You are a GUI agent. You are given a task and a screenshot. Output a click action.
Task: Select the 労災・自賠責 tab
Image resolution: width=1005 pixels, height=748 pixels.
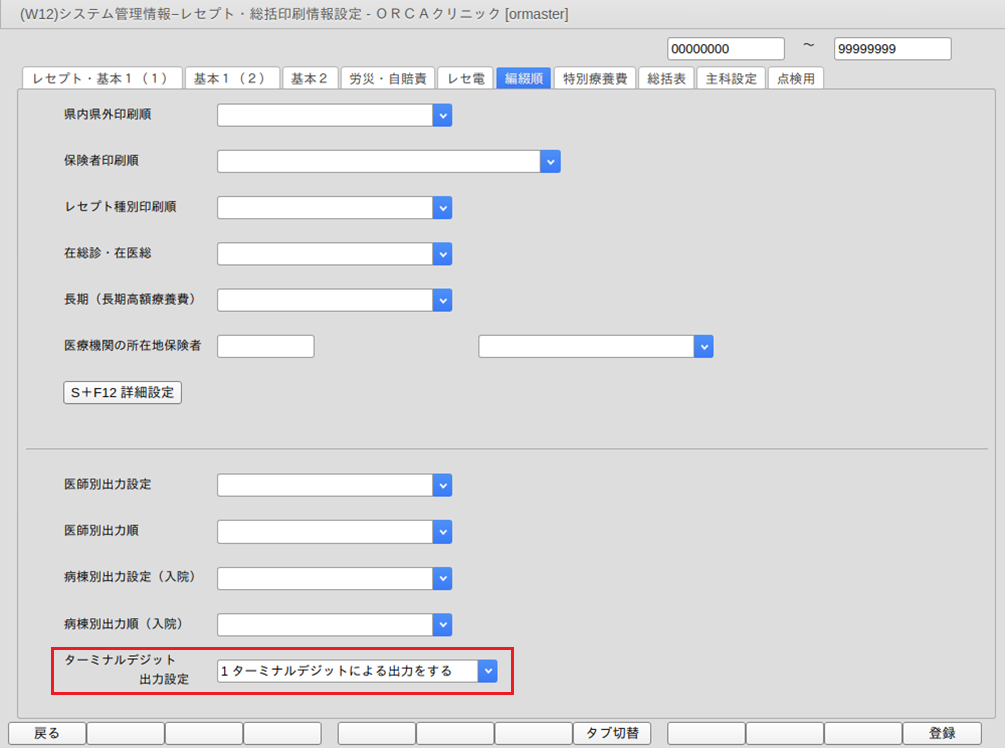[388, 79]
